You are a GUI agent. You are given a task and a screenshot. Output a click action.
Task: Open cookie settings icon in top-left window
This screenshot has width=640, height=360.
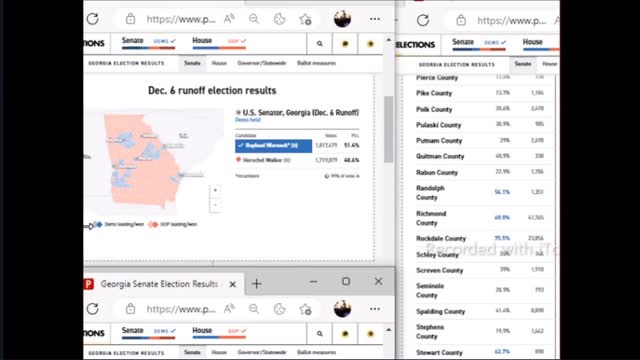point(280,19)
